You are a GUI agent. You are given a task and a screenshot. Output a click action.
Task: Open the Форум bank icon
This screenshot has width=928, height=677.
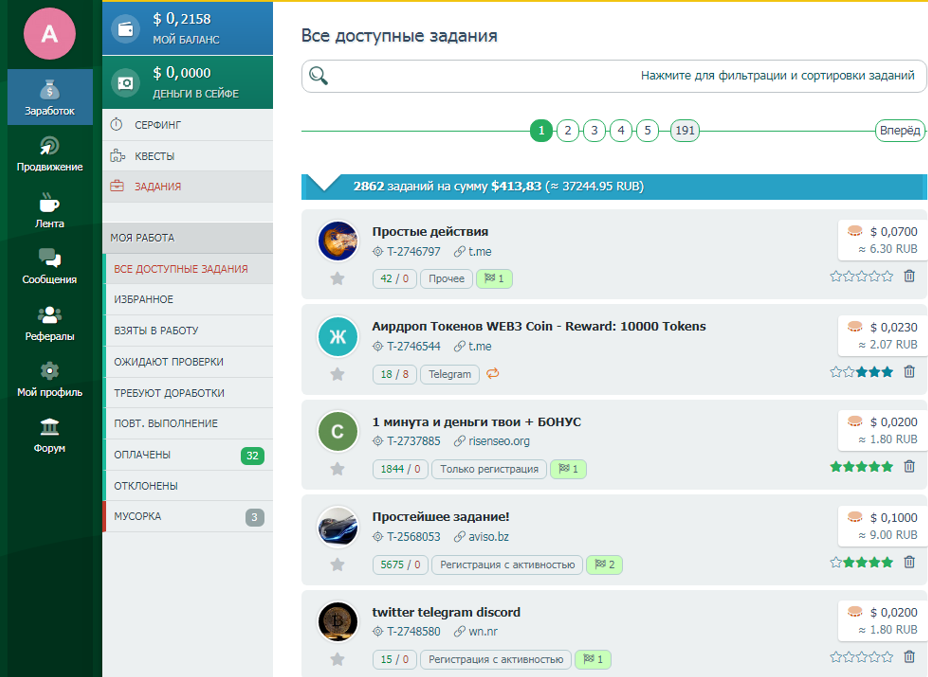[50, 427]
